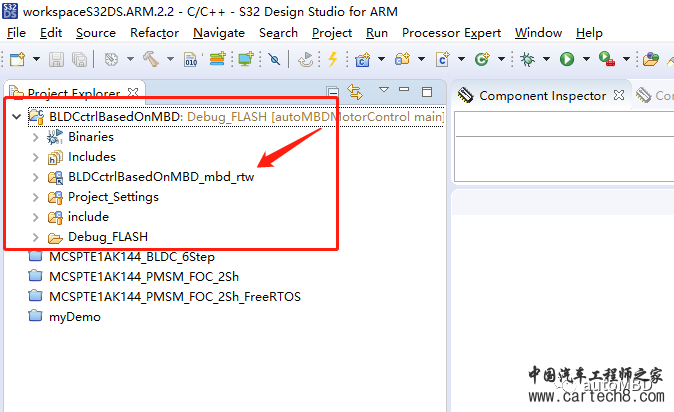Close the Project Explorer view

(133, 92)
